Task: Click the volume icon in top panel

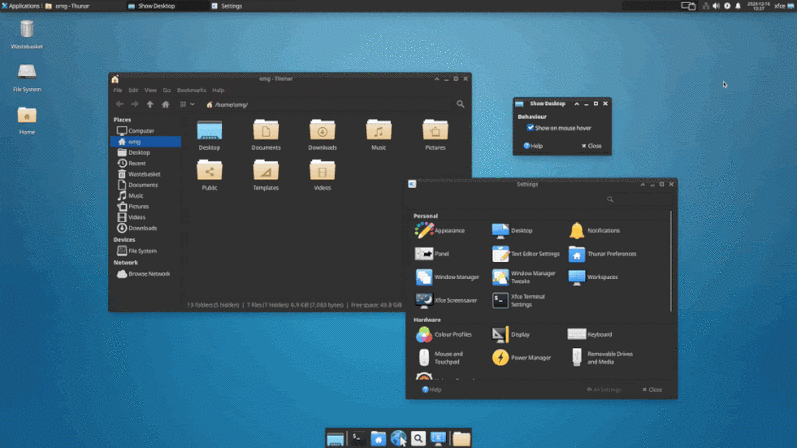Action: click(x=716, y=6)
